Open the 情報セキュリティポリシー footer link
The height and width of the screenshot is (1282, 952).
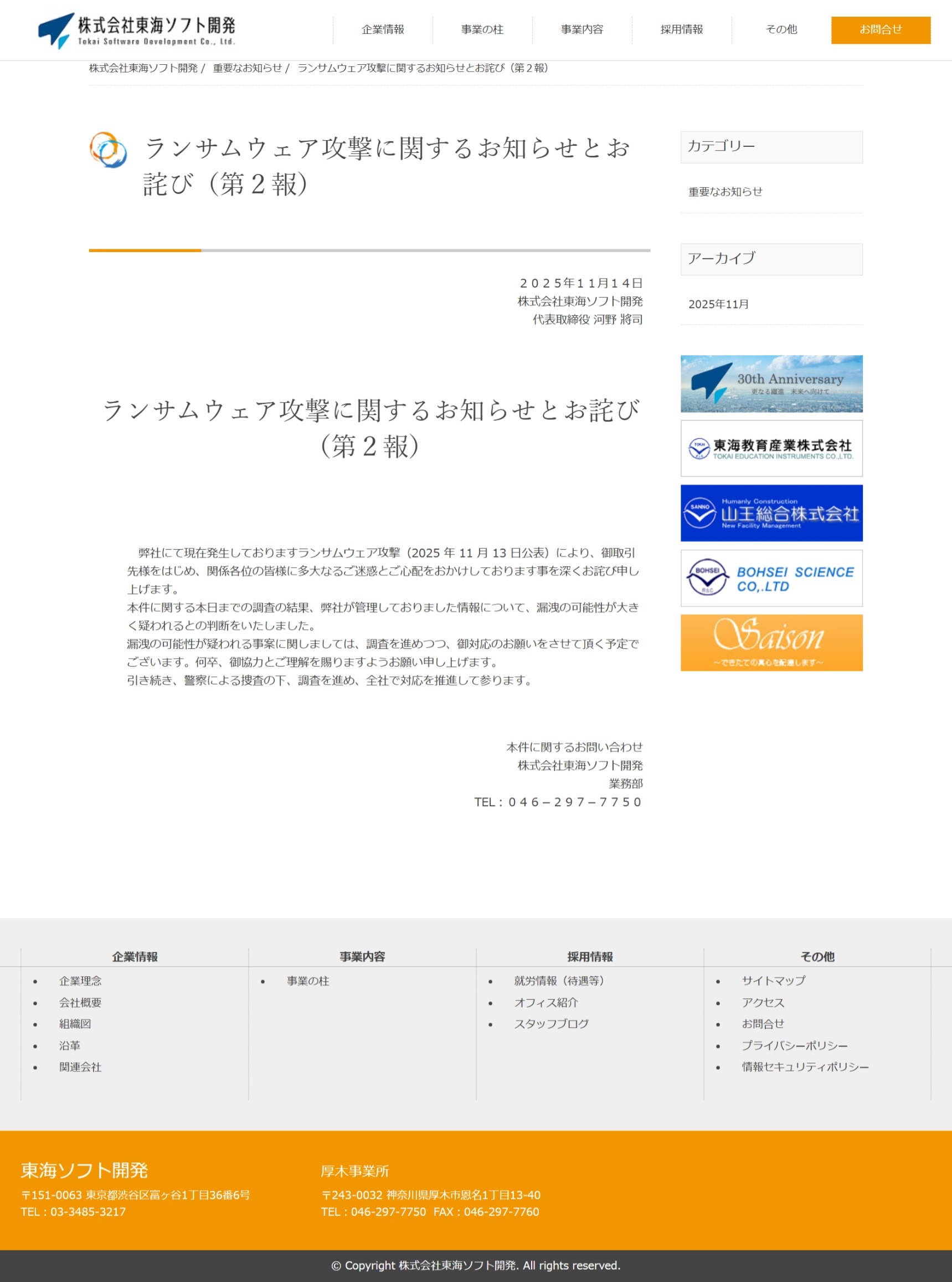(805, 1067)
